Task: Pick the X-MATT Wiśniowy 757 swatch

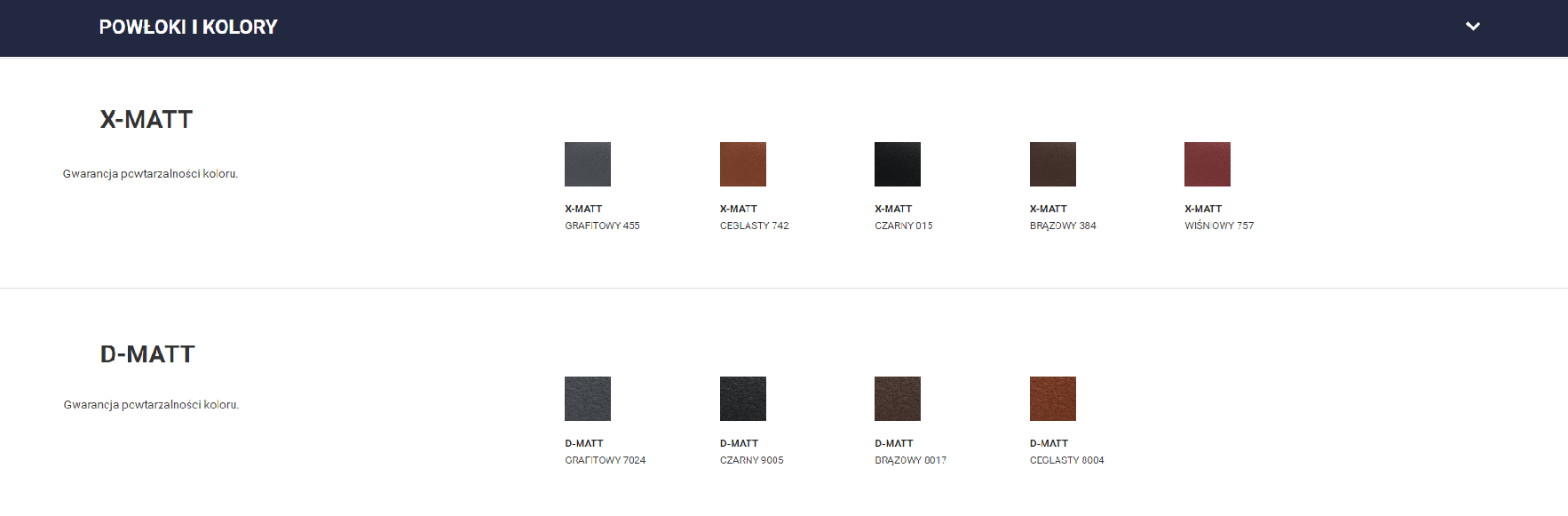Action: 1207,164
